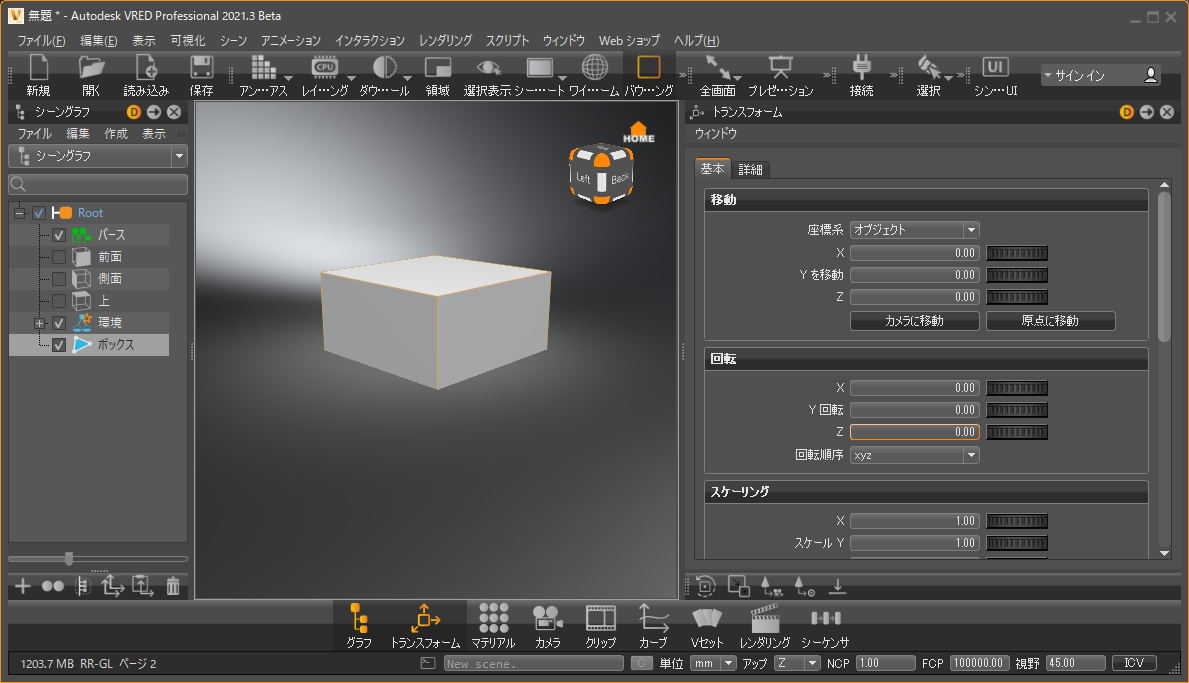Viewport: 1189px width, 683px height.
Task: Toggle the ICV button in status bar
Action: coord(1134,663)
